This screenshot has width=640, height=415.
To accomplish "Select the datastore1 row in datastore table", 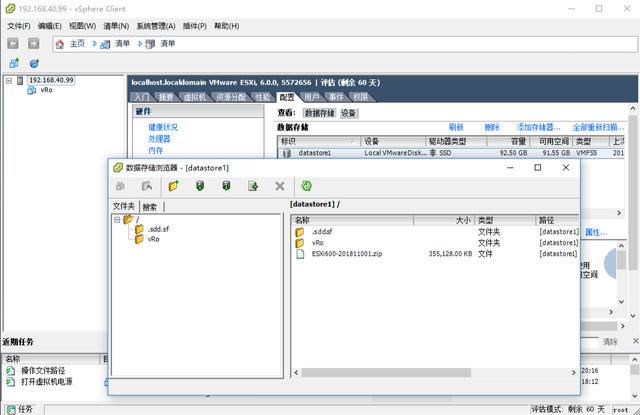I will [451, 153].
